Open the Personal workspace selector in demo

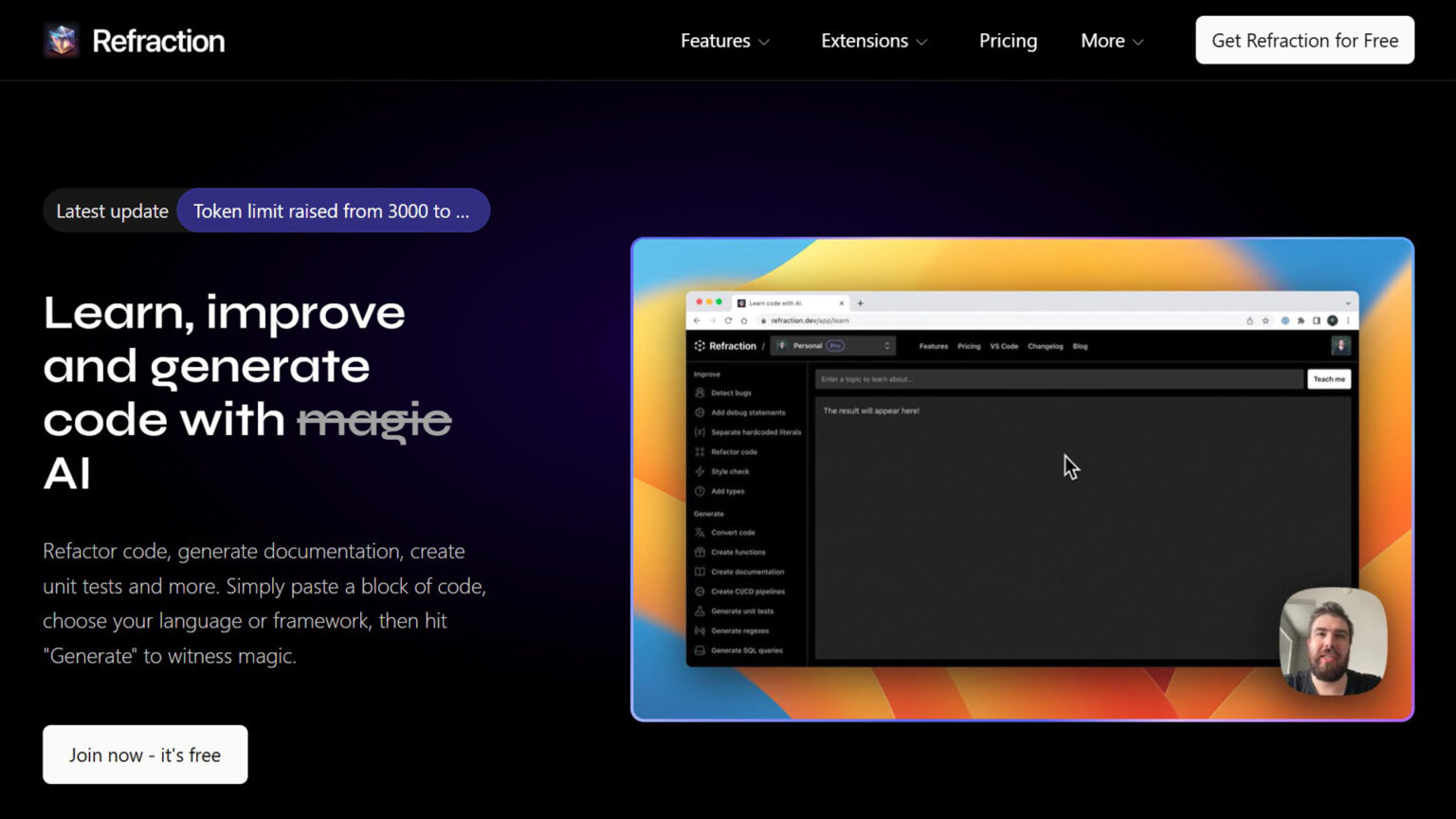click(x=833, y=346)
